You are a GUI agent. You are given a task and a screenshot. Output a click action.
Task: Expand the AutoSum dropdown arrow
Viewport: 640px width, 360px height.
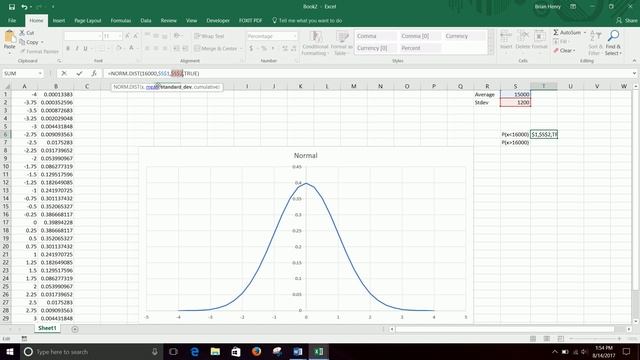click(585, 32)
